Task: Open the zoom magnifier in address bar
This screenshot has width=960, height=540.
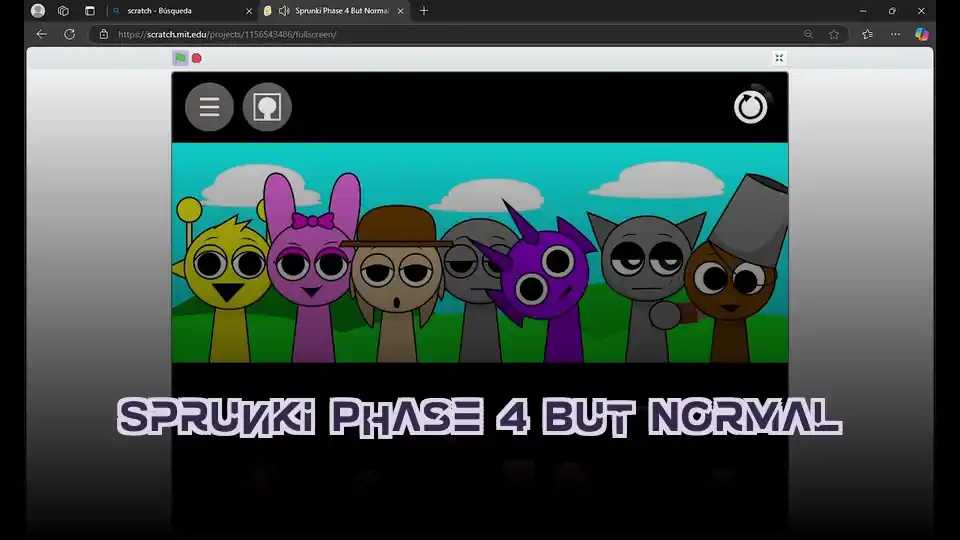Action: coord(808,34)
